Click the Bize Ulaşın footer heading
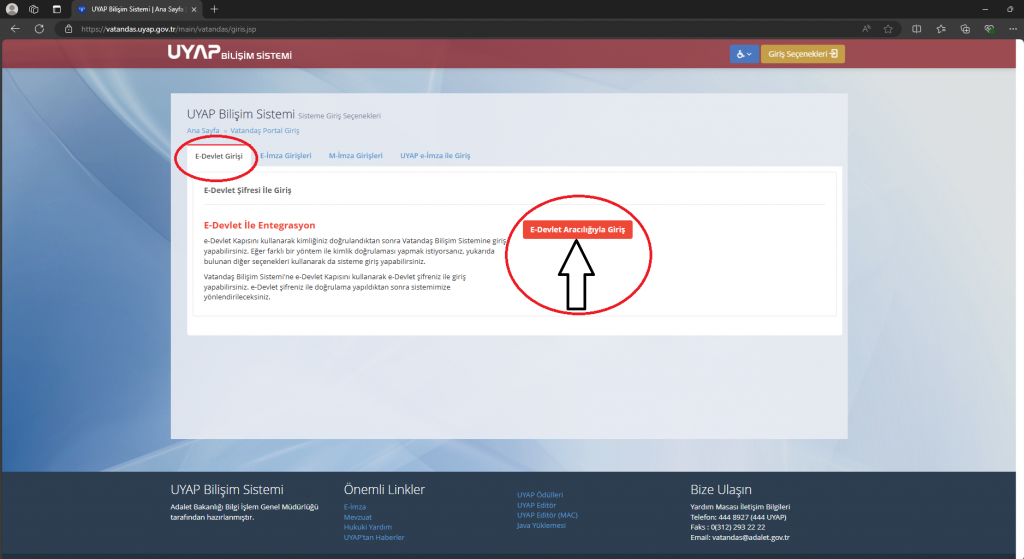 tap(721, 490)
